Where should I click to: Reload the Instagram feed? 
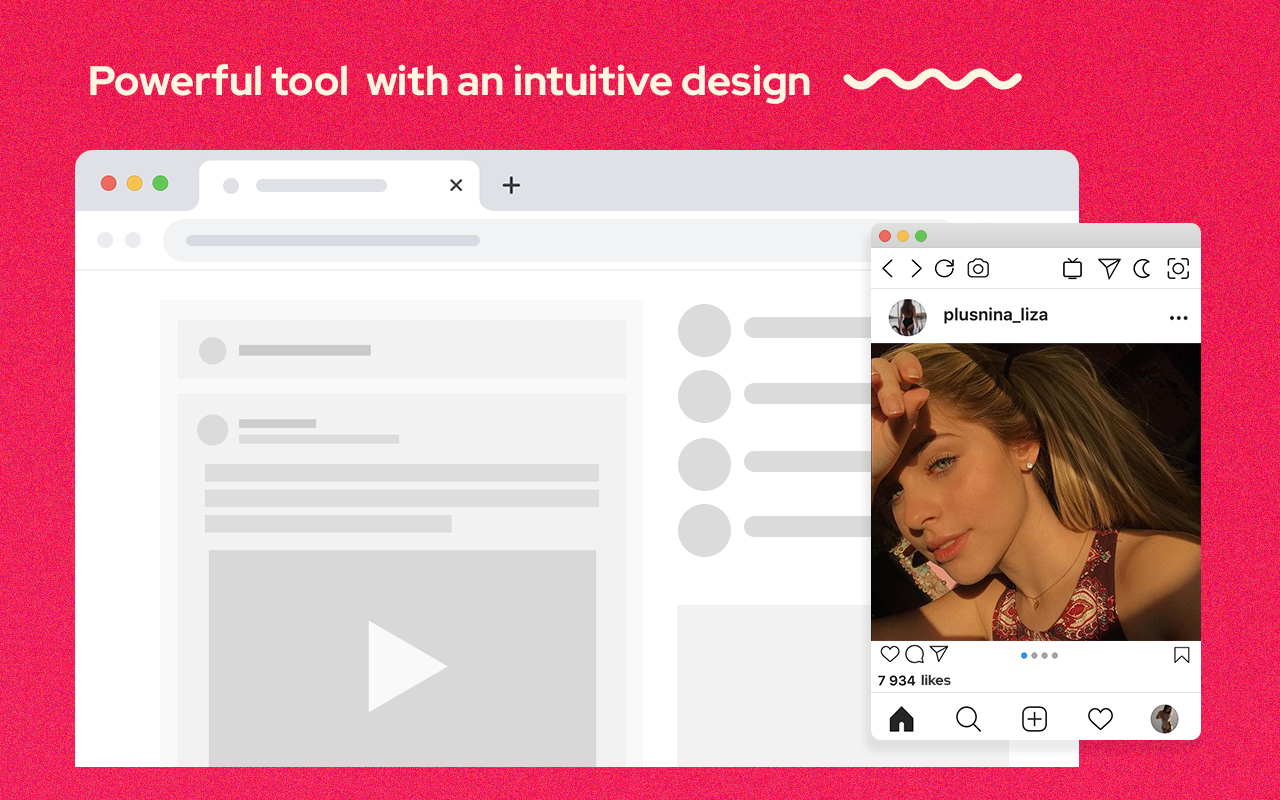click(x=944, y=268)
